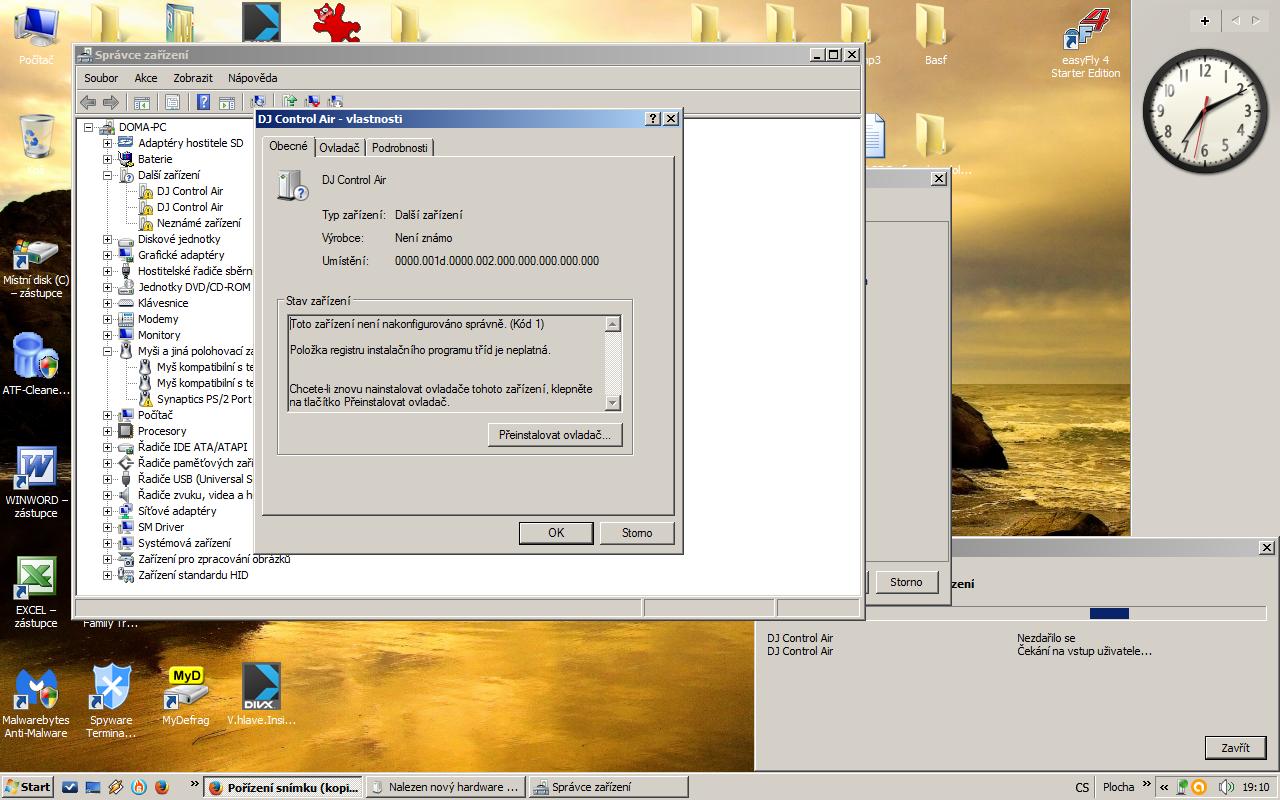Click the Uninstall device red-mark toolbar icon
This screenshot has height=800, width=1280.
tap(312, 102)
